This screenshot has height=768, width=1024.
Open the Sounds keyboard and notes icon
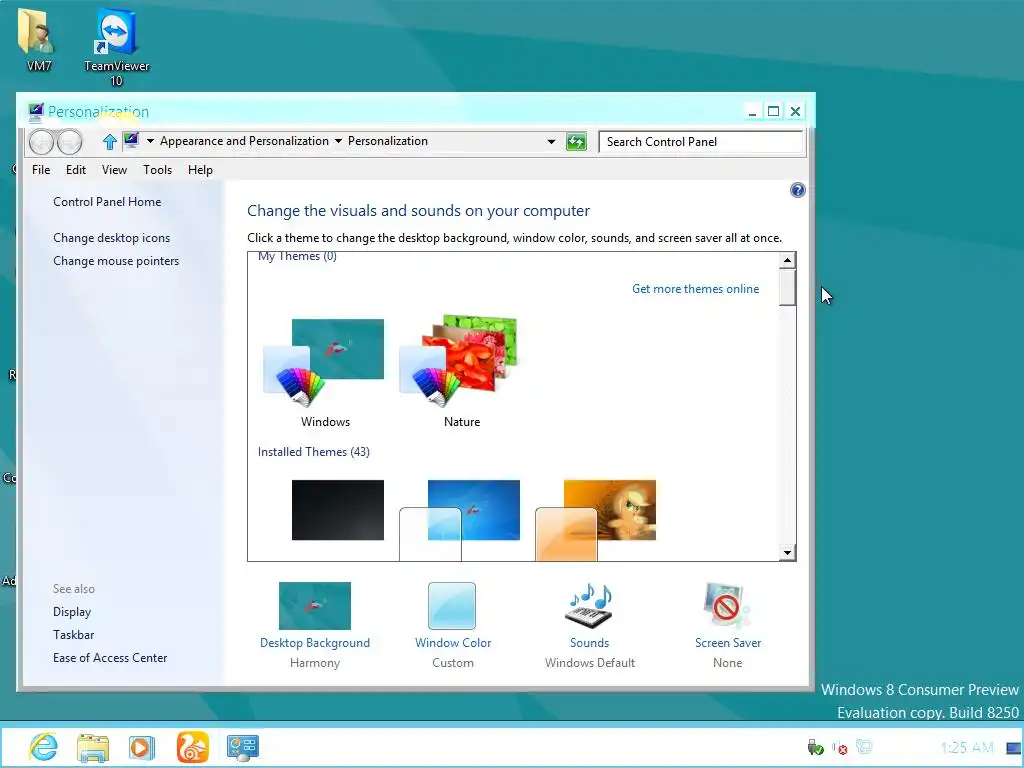589,605
